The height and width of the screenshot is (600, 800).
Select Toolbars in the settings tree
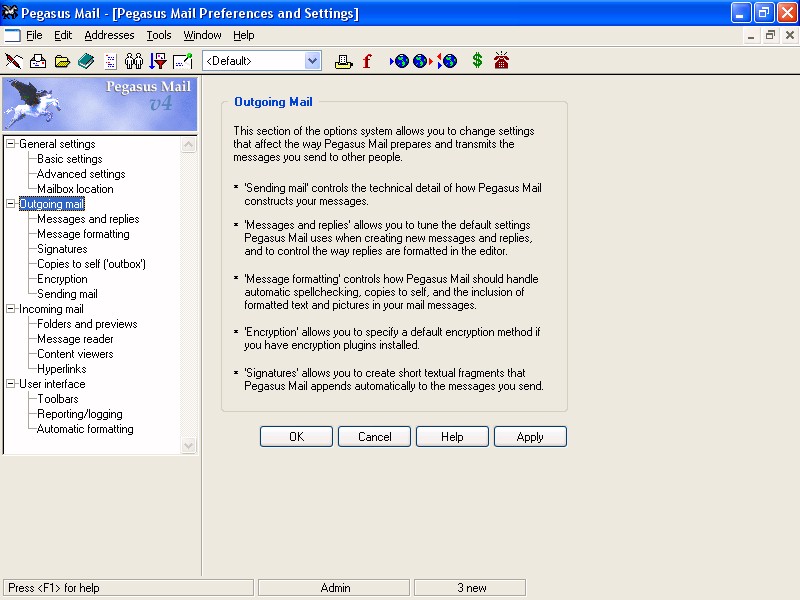click(x=58, y=399)
